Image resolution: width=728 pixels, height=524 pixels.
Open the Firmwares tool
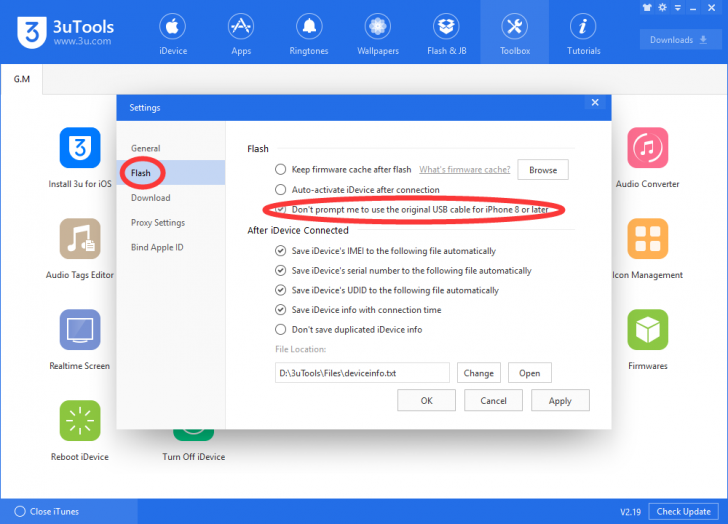[647, 340]
